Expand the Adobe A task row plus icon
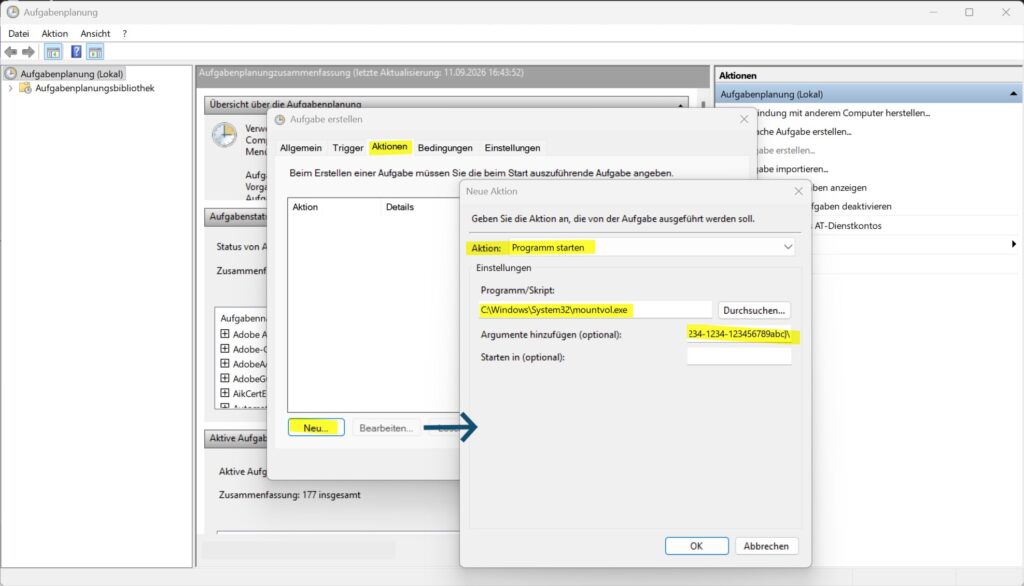The image size is (1024, 586). point(225,334)
